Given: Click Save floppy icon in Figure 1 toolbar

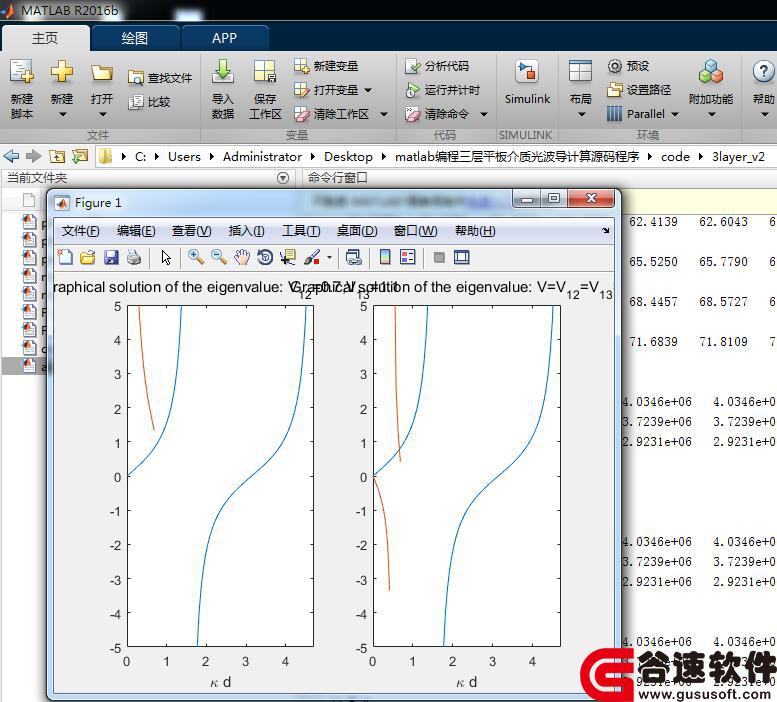Looking at the screenshot, I should point(111,257).
